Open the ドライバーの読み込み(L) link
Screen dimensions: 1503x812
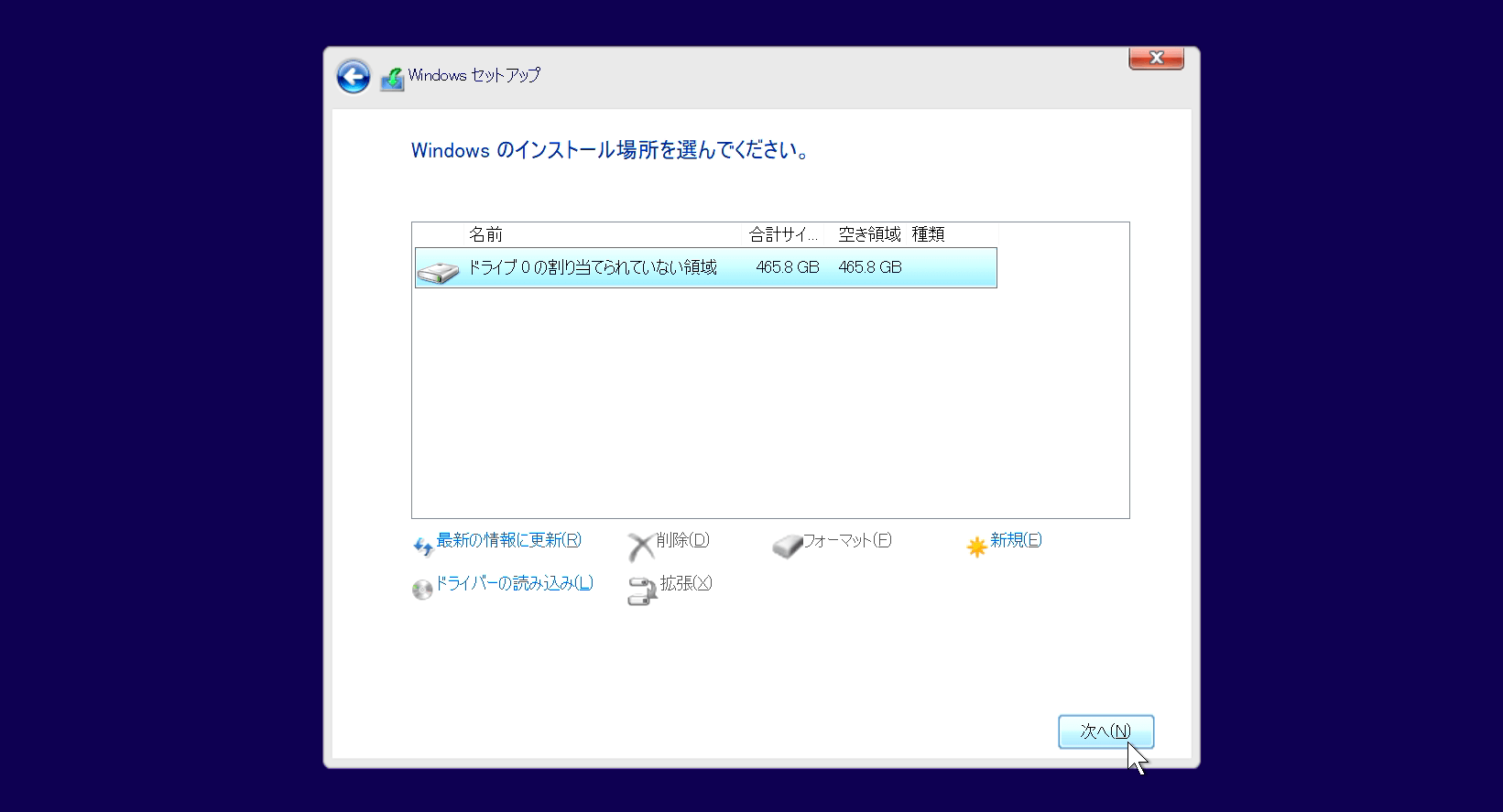pyautogui.click(x=514, y=583)
